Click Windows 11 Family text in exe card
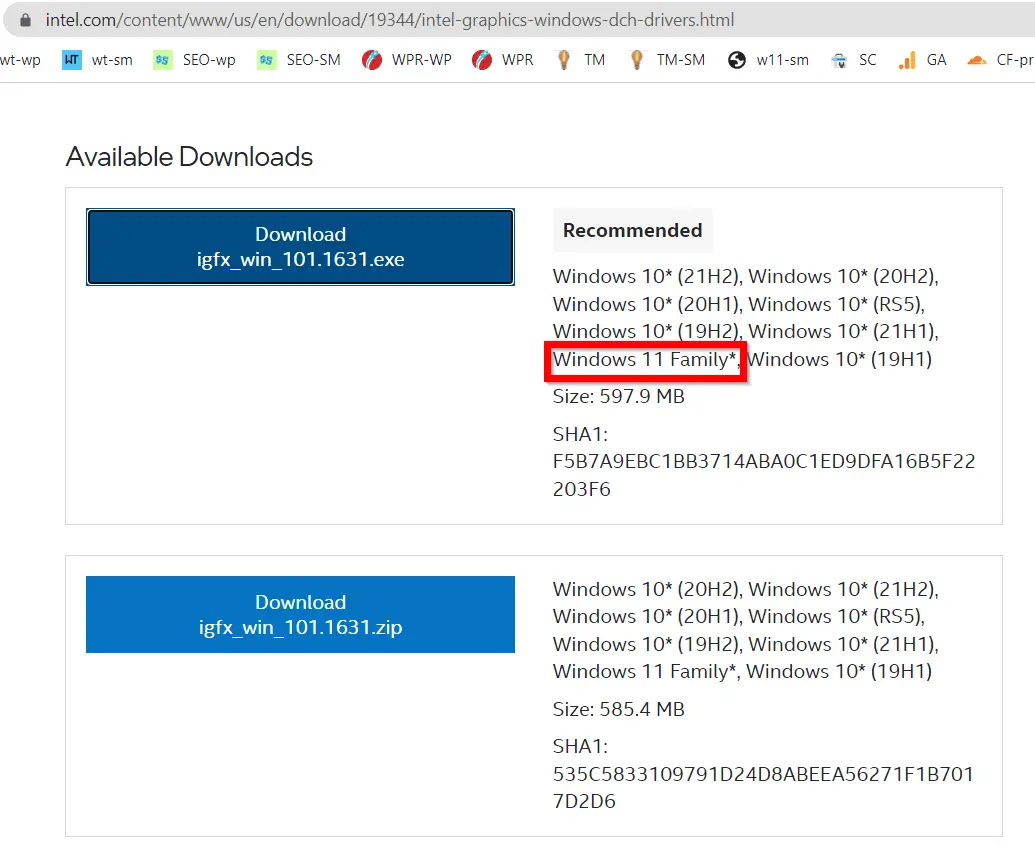The height and width of the screenshot is (868, 1035). [644, 359]
